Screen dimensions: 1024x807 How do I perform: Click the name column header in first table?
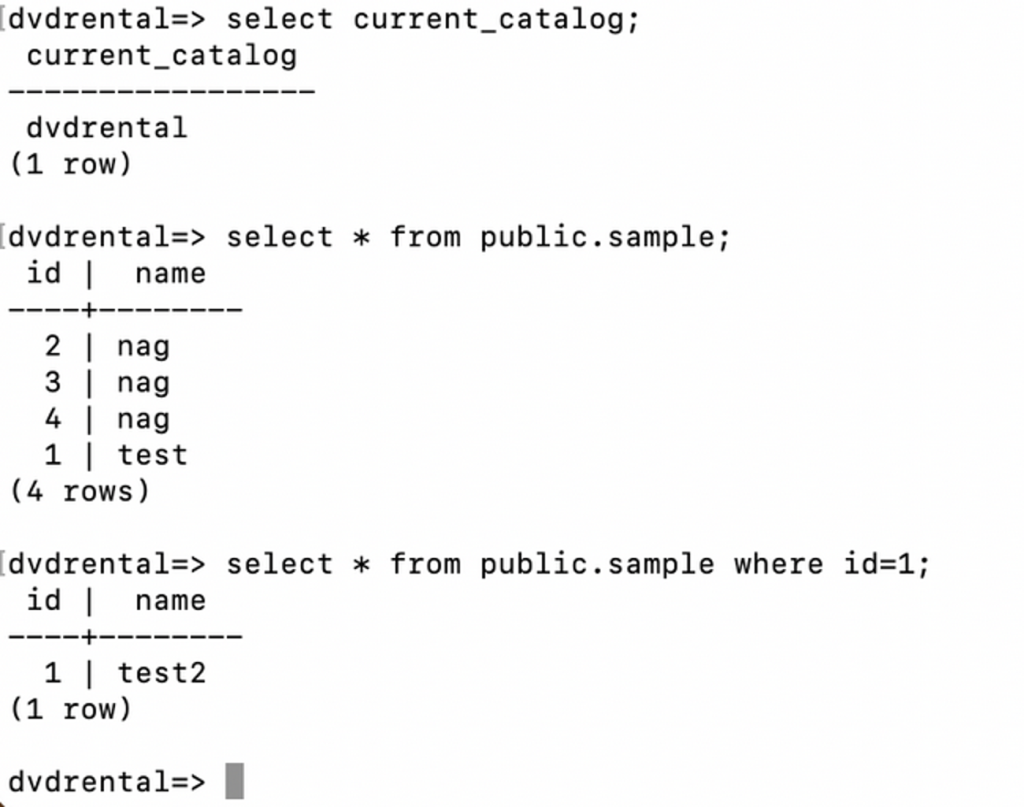point(170,274)
